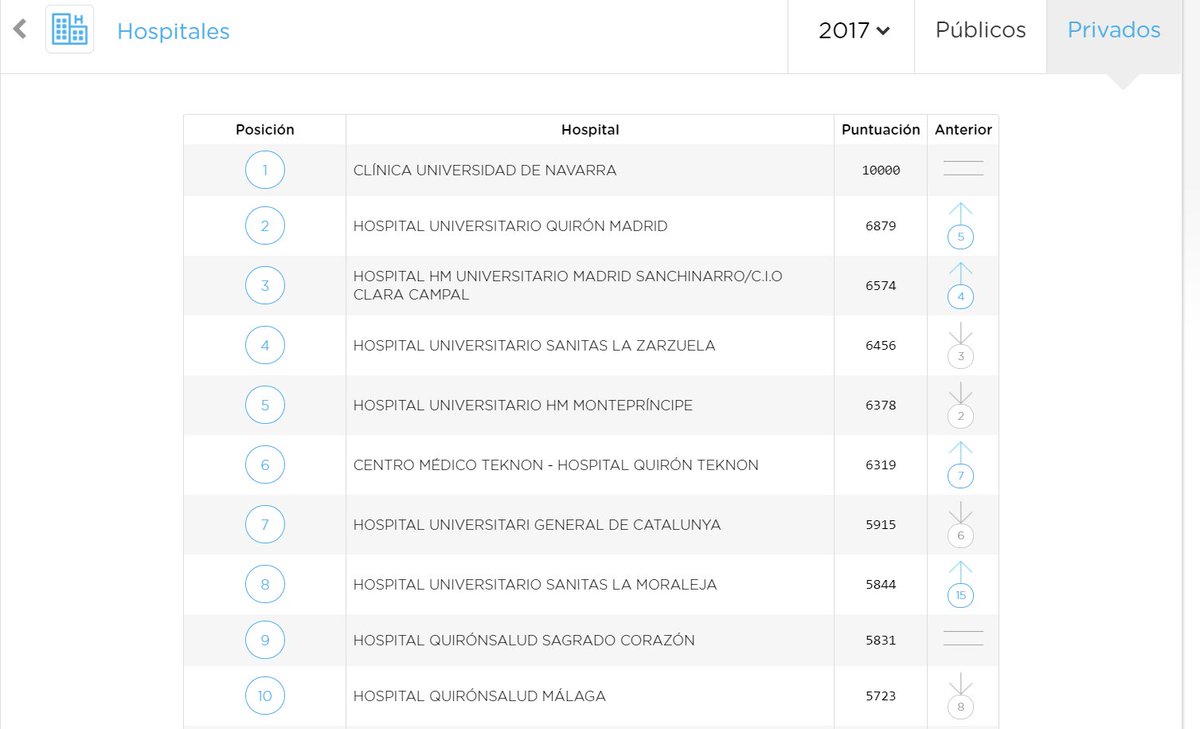The height and width of the screenshot is (729, 1200).
Task: Click unchanged-rank indicator for Sagrado Corazón row
Action: [963, 639]
